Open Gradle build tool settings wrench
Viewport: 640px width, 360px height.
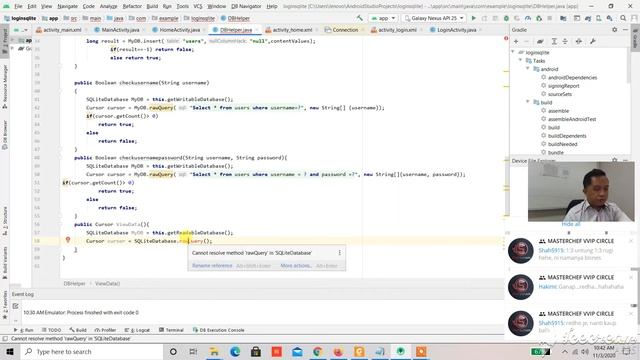(593, 41)
